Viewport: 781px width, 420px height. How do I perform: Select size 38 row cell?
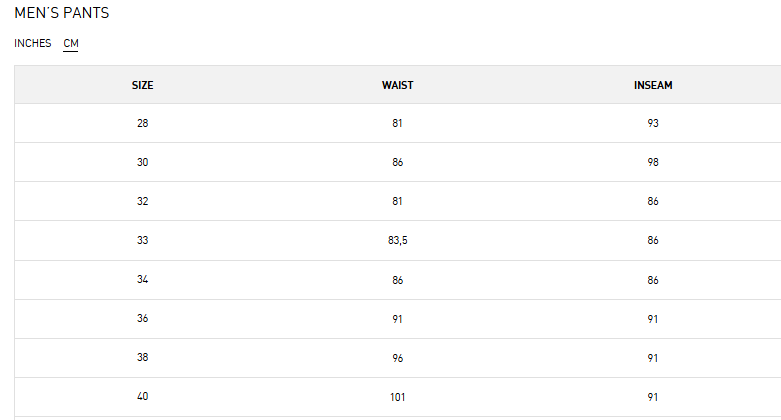coord(142,357)
